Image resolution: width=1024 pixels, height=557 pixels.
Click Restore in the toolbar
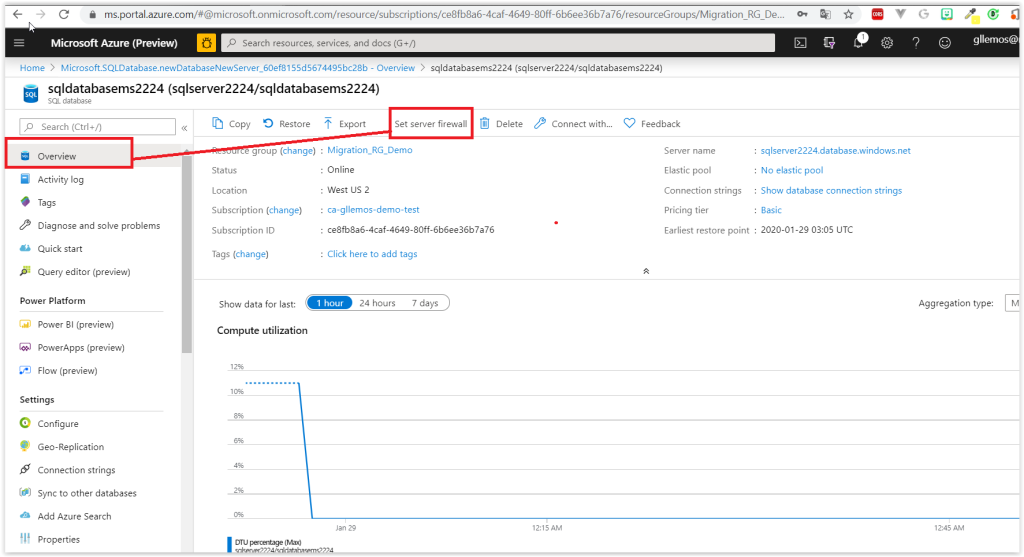pos(287,123)
